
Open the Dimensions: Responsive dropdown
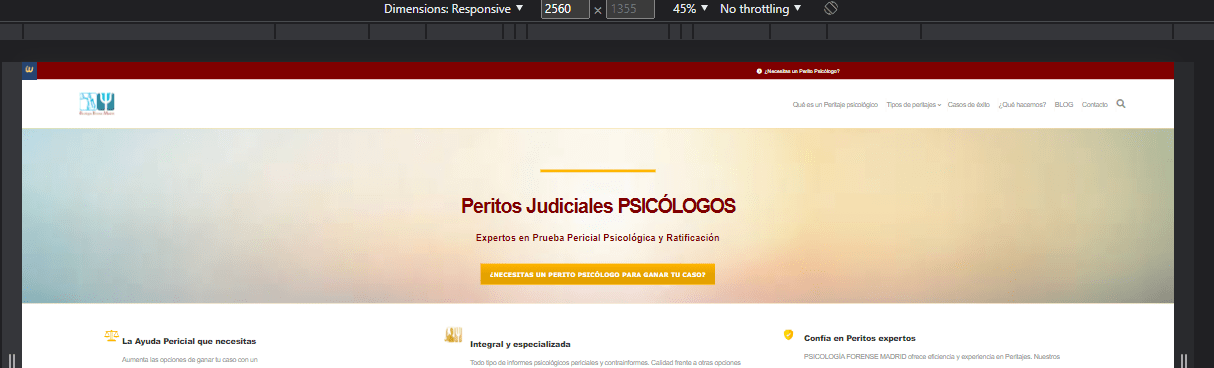pos(454,9)
